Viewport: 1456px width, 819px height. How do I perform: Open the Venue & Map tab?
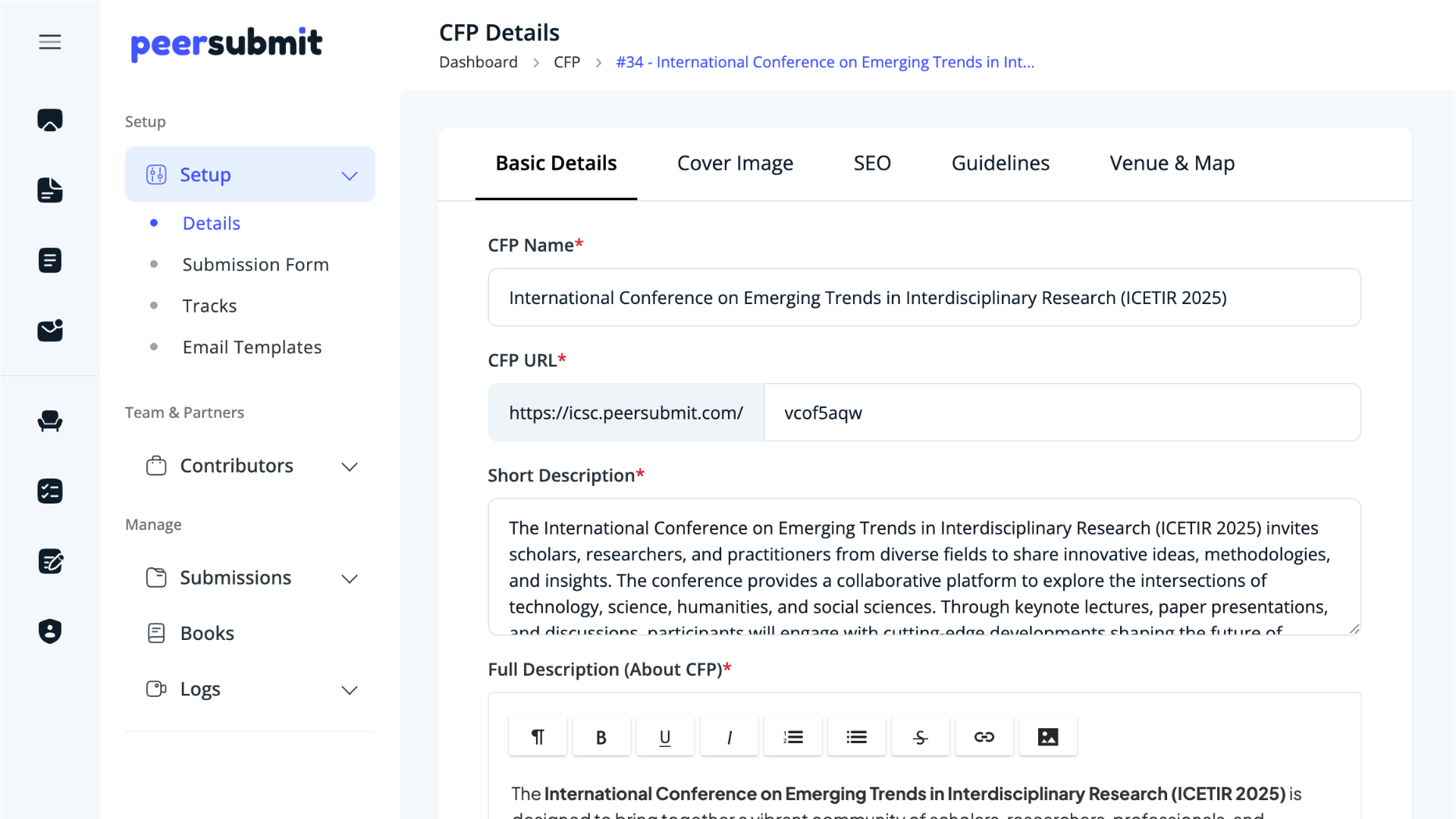click(1172, 163)
